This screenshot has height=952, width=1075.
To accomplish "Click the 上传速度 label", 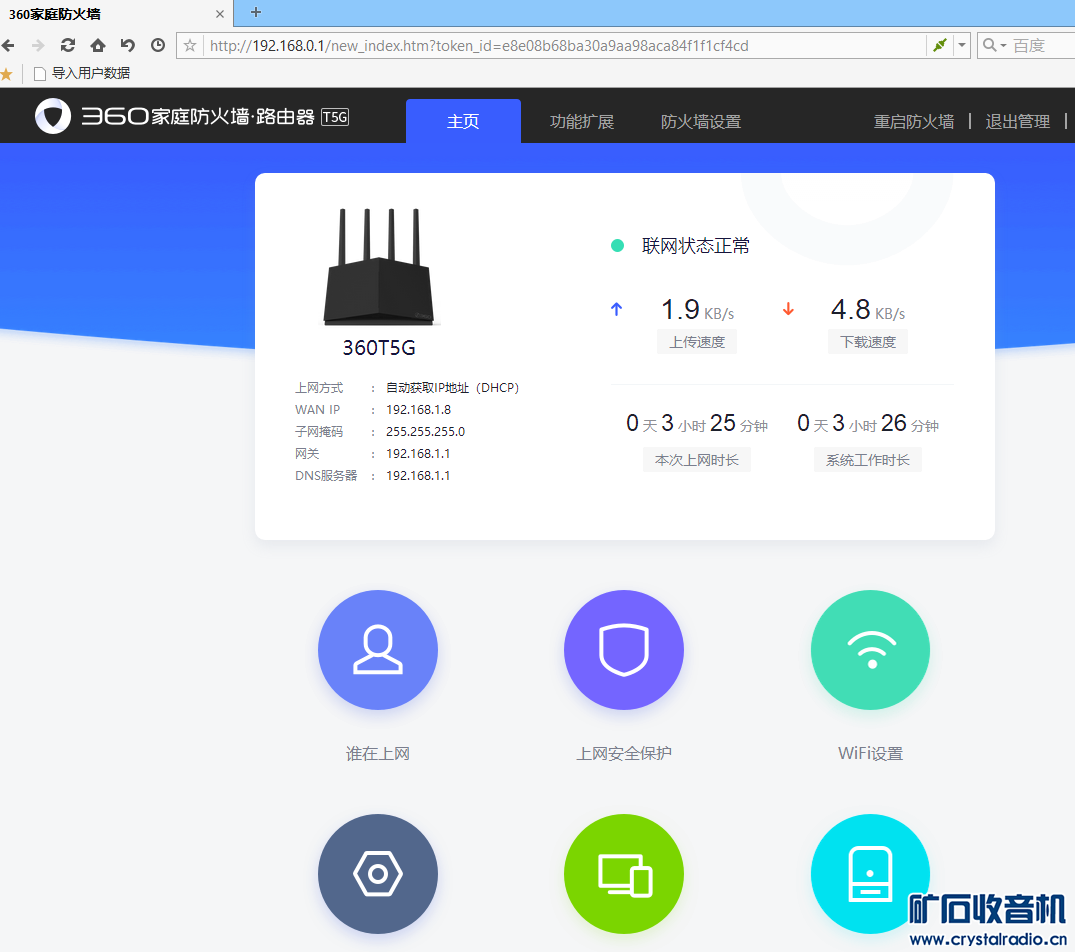I will click(697, 341).
